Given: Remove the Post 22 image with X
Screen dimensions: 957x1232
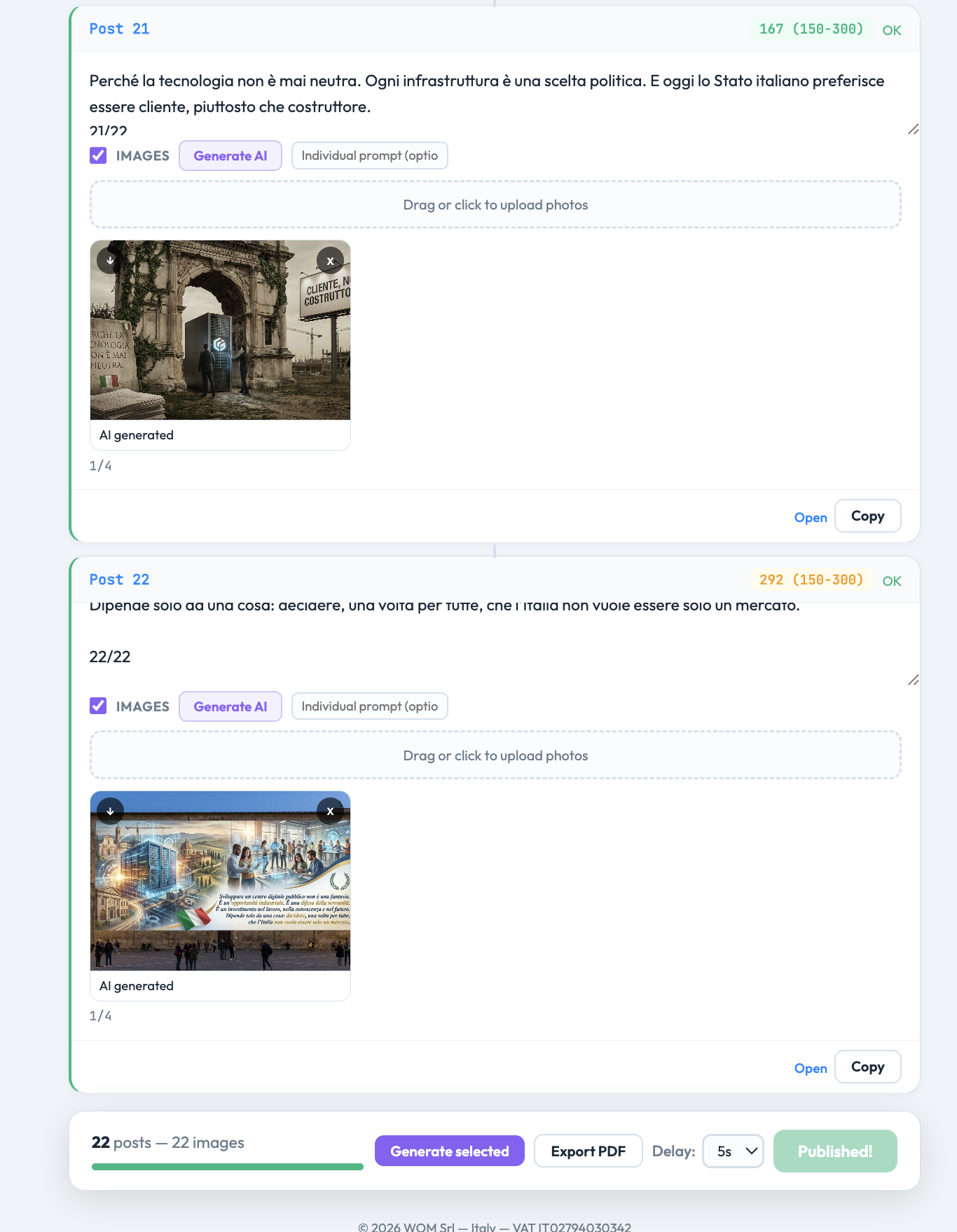Looking at the screenshot, I should 330,812.
